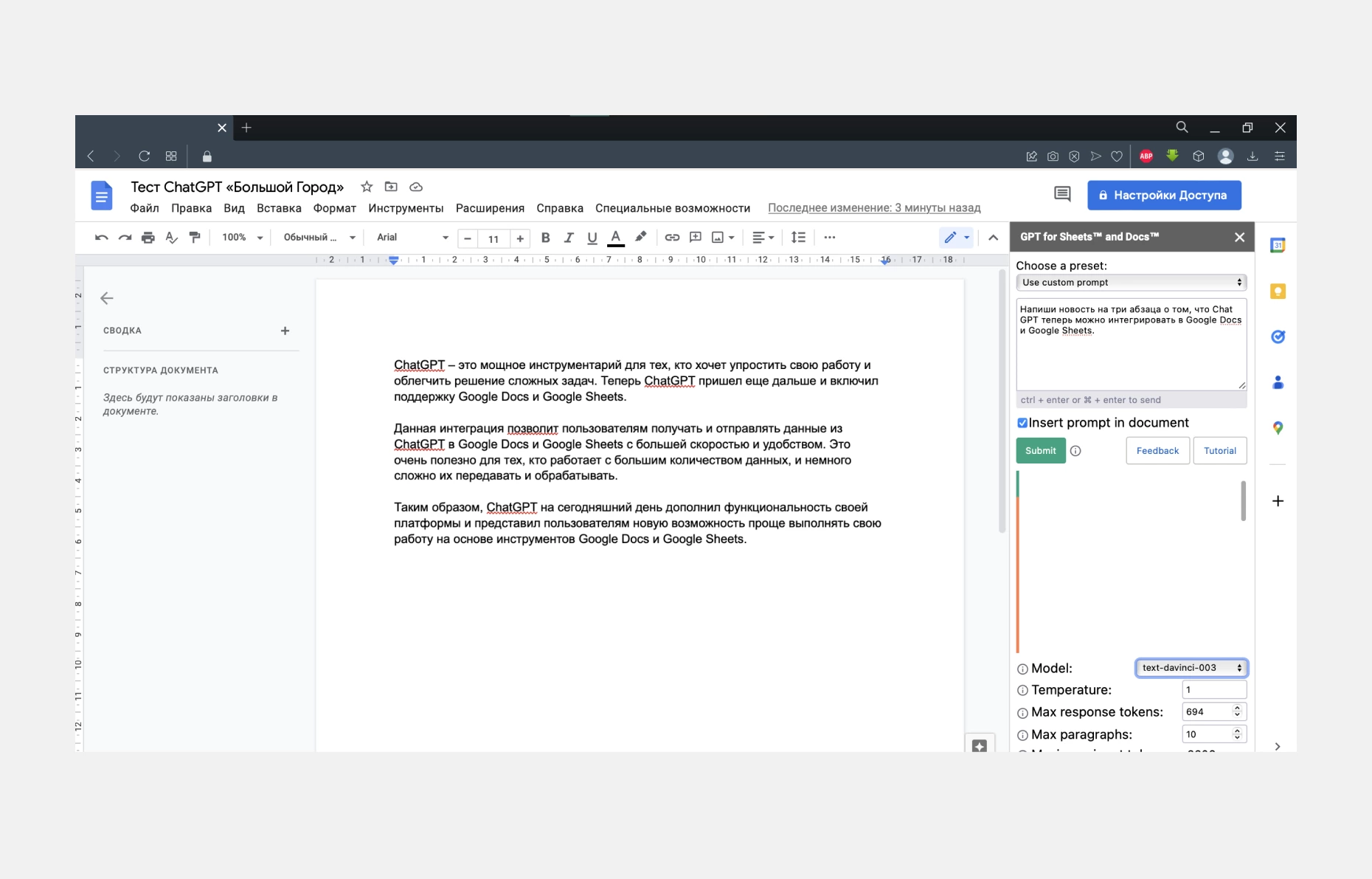The width and height of the screenshot is (1372, 879).
Task: Print the document with printer icon
Action: click(x=148, y=238)
